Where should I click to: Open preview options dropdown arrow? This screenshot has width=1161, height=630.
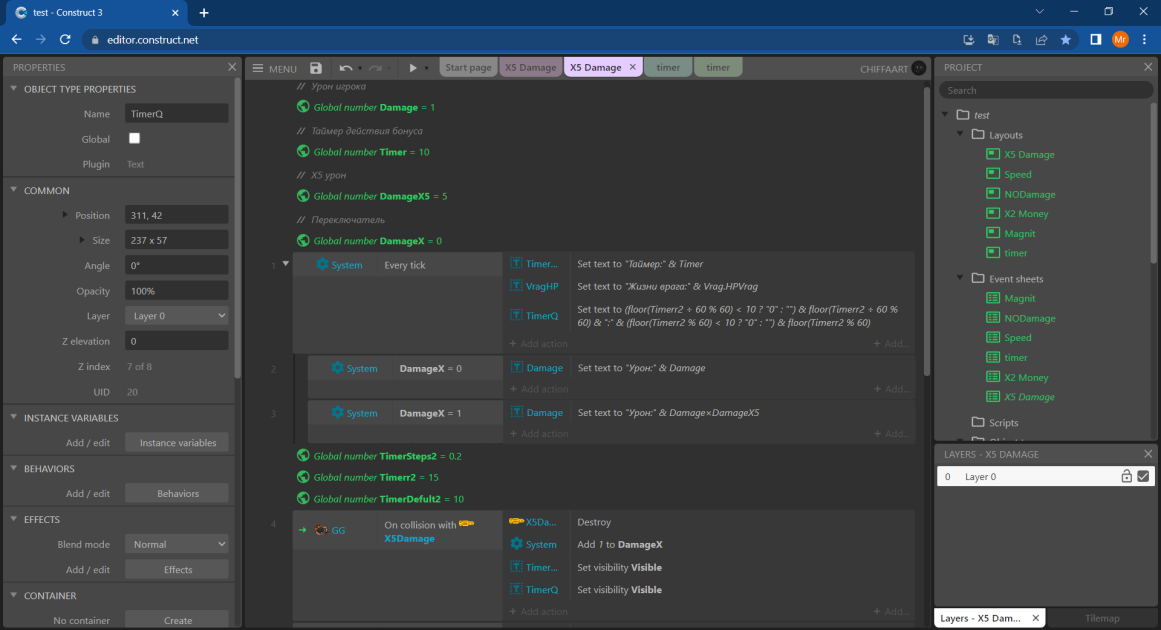click(426, 69)
